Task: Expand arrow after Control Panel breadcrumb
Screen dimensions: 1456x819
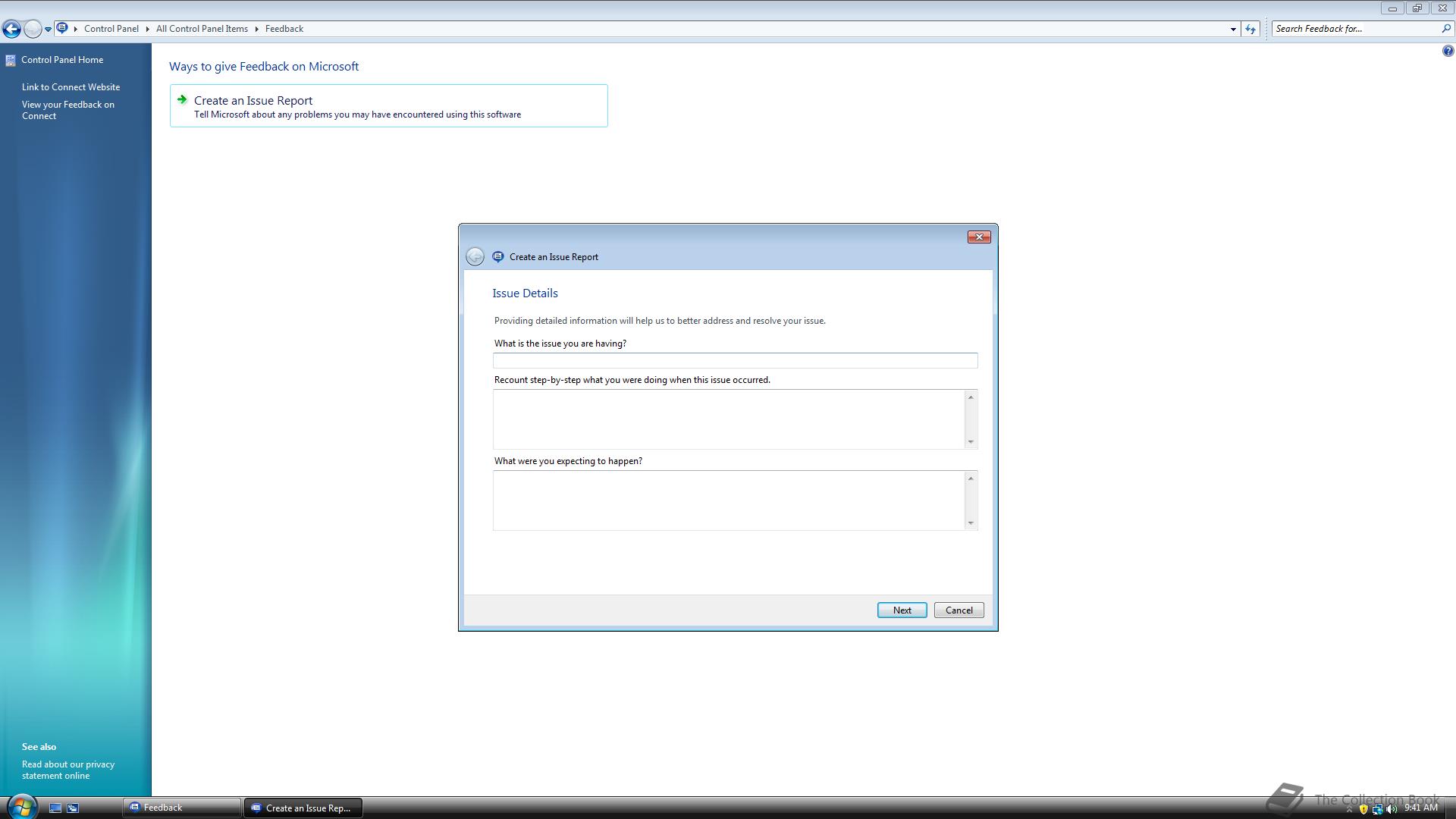Action: [x=148, y=29]
